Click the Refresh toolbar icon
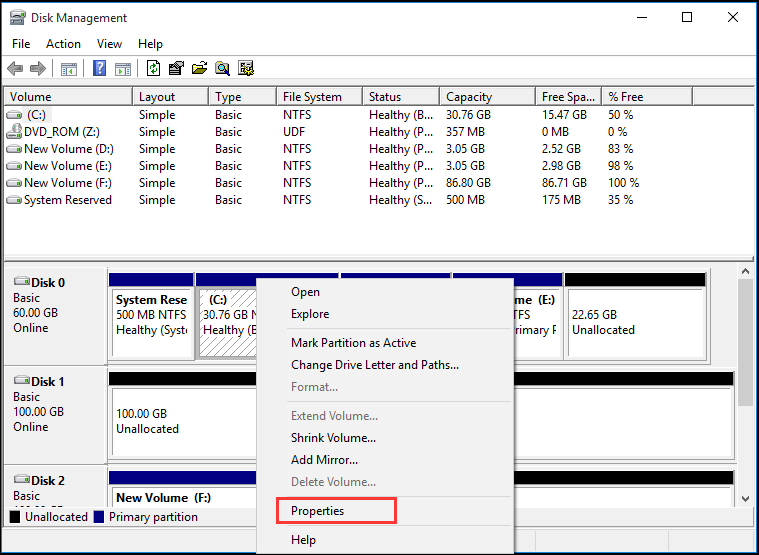The height and width of the screenshot is (555, 759). tap(153, 69)
